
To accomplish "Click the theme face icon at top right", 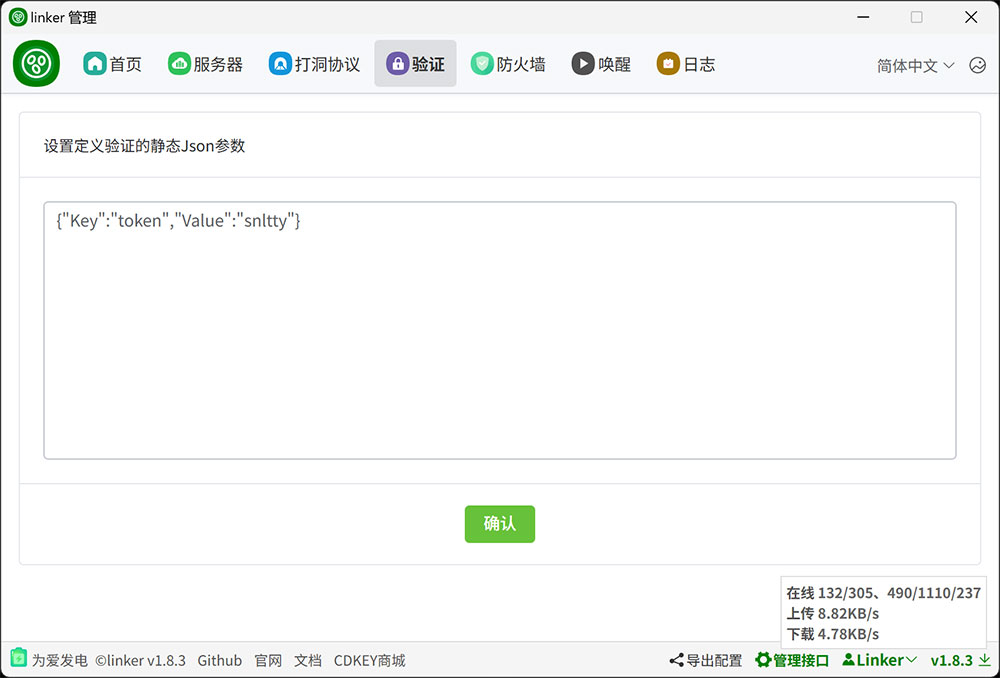I will pos(977,65).
